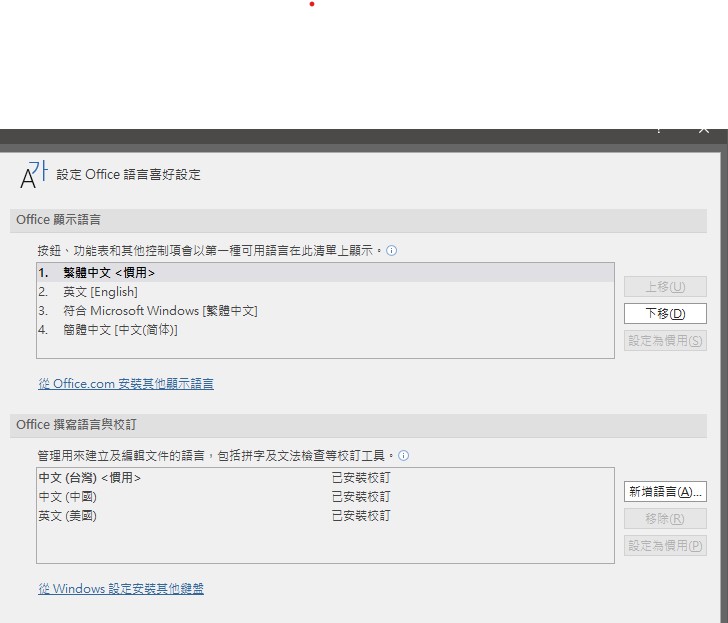Open 從 Windows 設定安裝其他鍵盤 link
Image resolution: width=728 pixels, height=623 pixels.
(121, 589)
